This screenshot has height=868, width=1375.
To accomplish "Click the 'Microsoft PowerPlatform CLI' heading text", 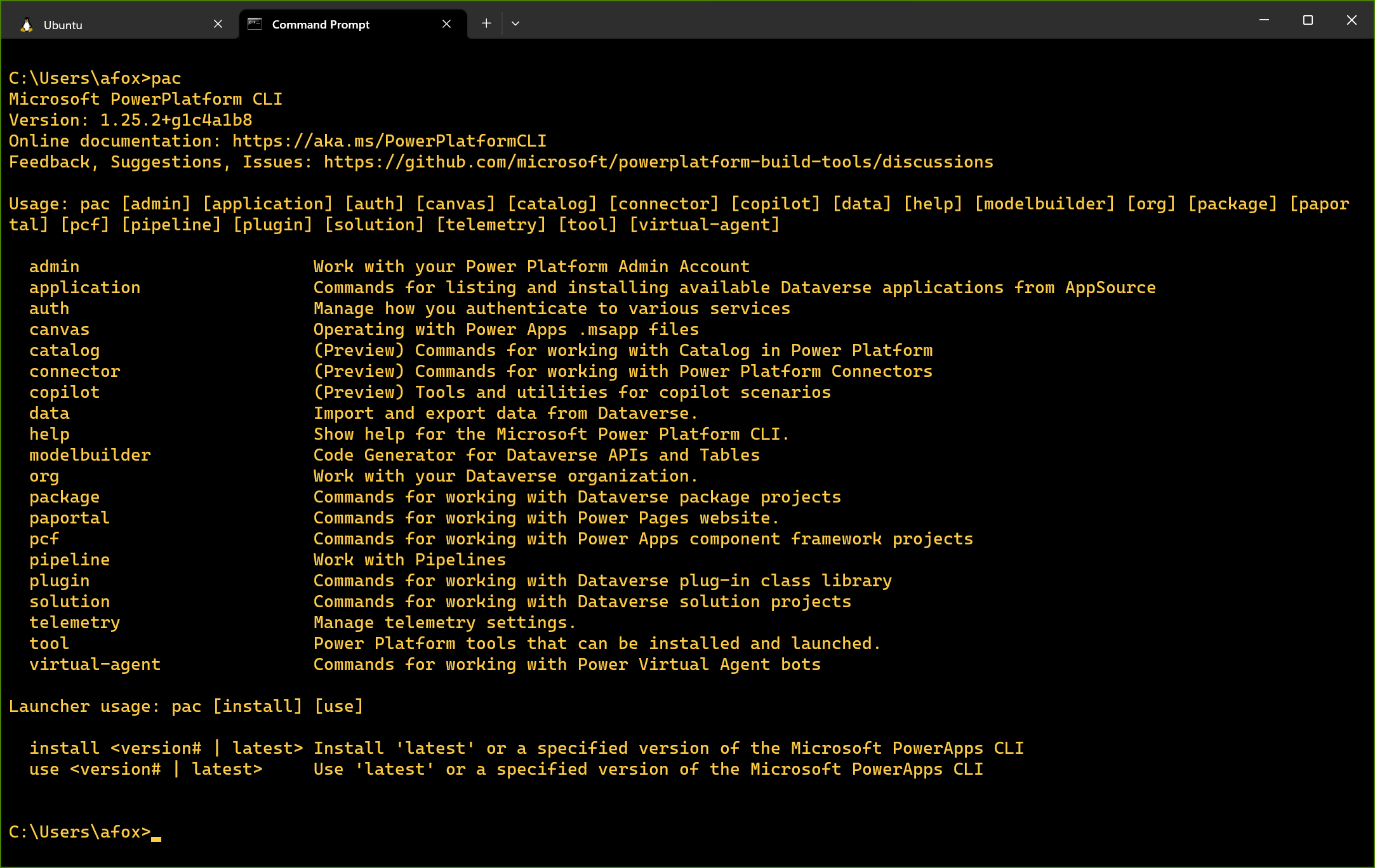I will coord(145,99).
